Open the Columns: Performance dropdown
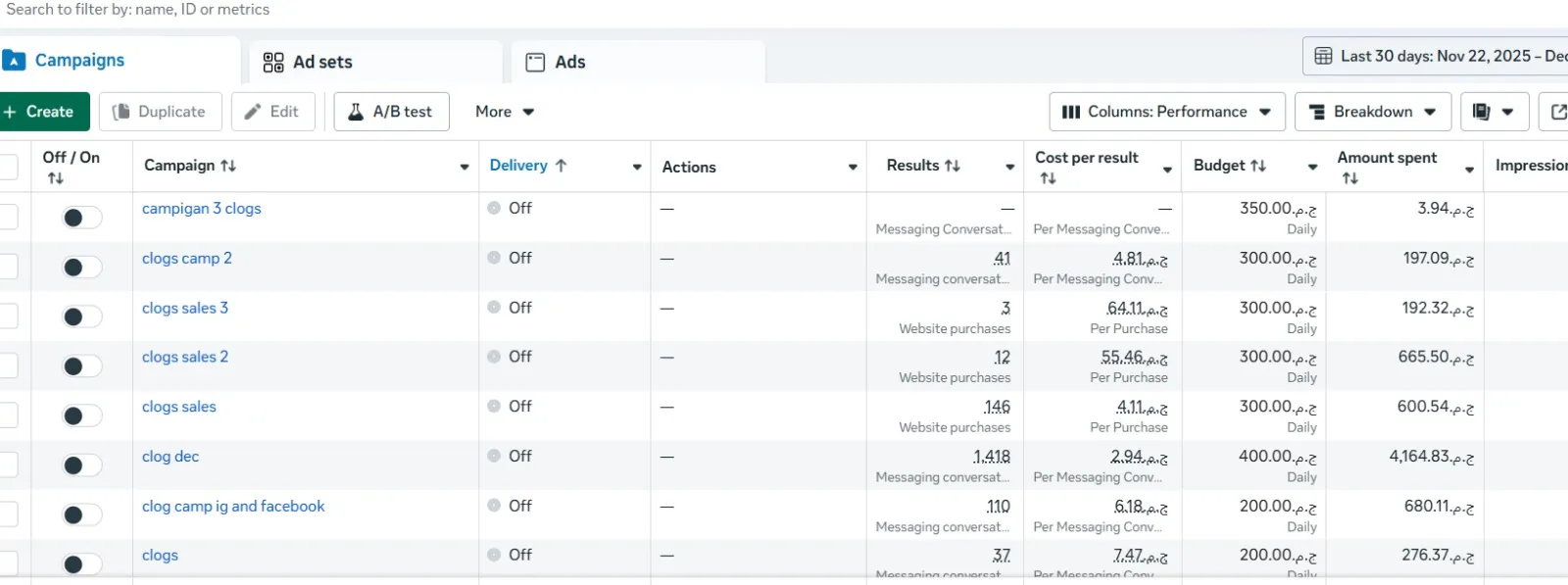This screenshot has width=1568, height=585. (1167, 112)
